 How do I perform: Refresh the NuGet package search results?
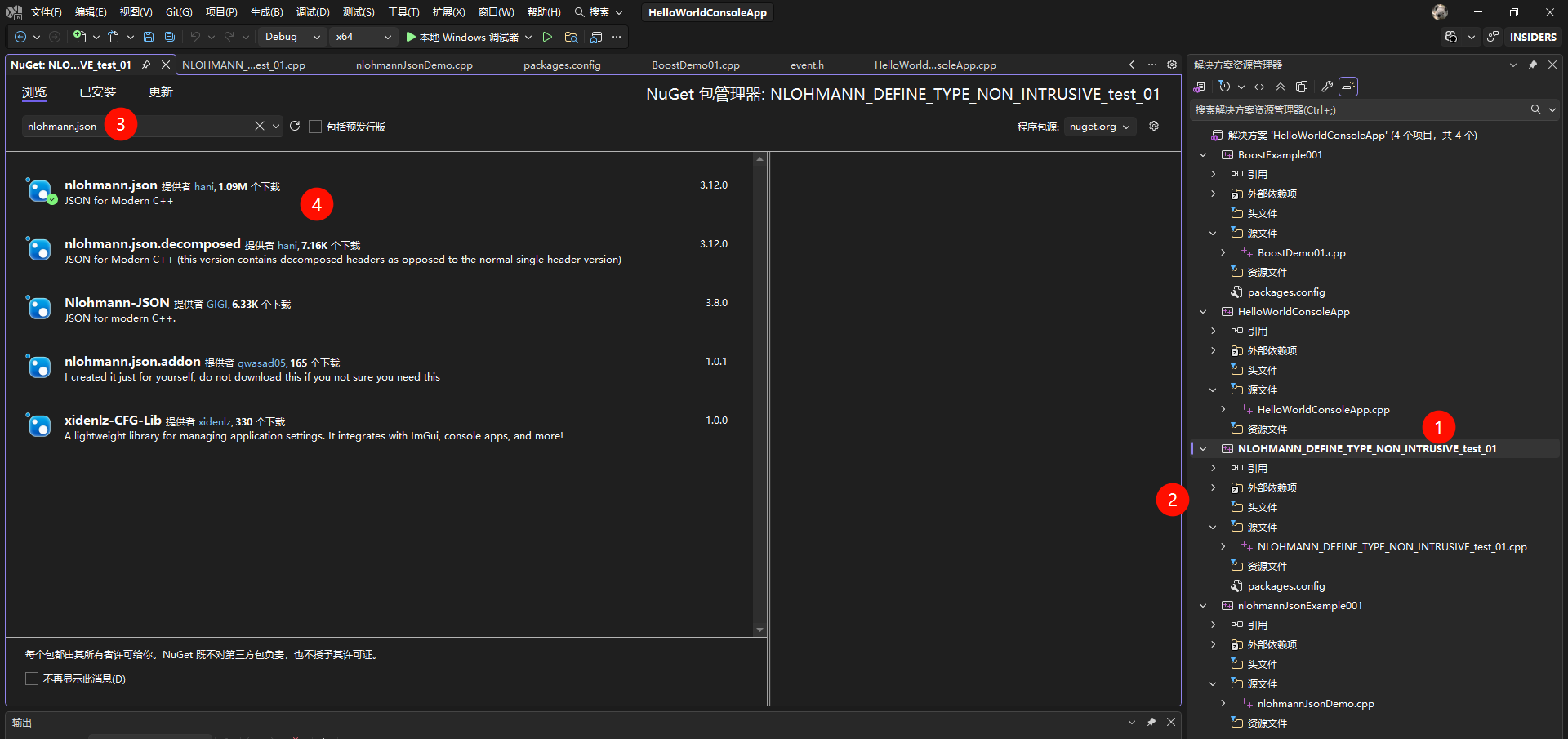[x=295, y=126]
